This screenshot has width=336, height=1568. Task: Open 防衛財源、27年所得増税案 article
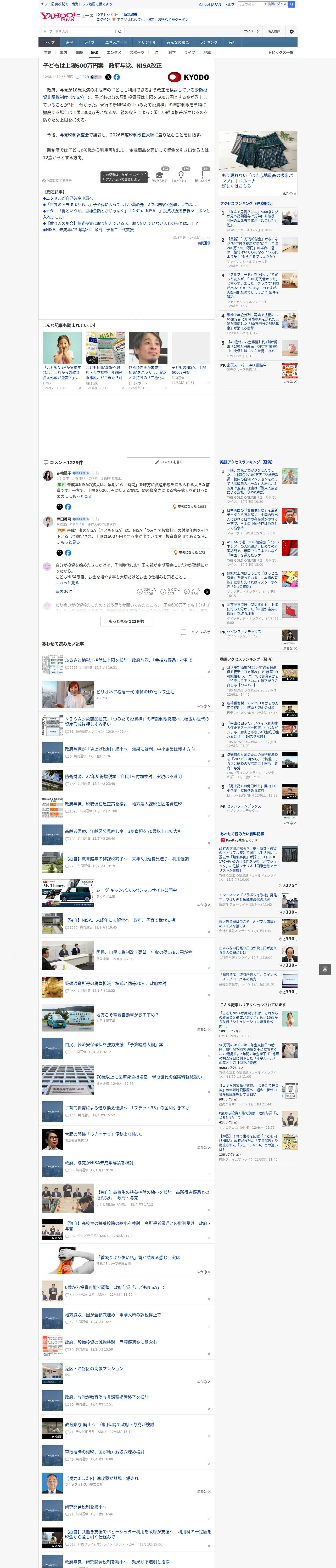123,777
